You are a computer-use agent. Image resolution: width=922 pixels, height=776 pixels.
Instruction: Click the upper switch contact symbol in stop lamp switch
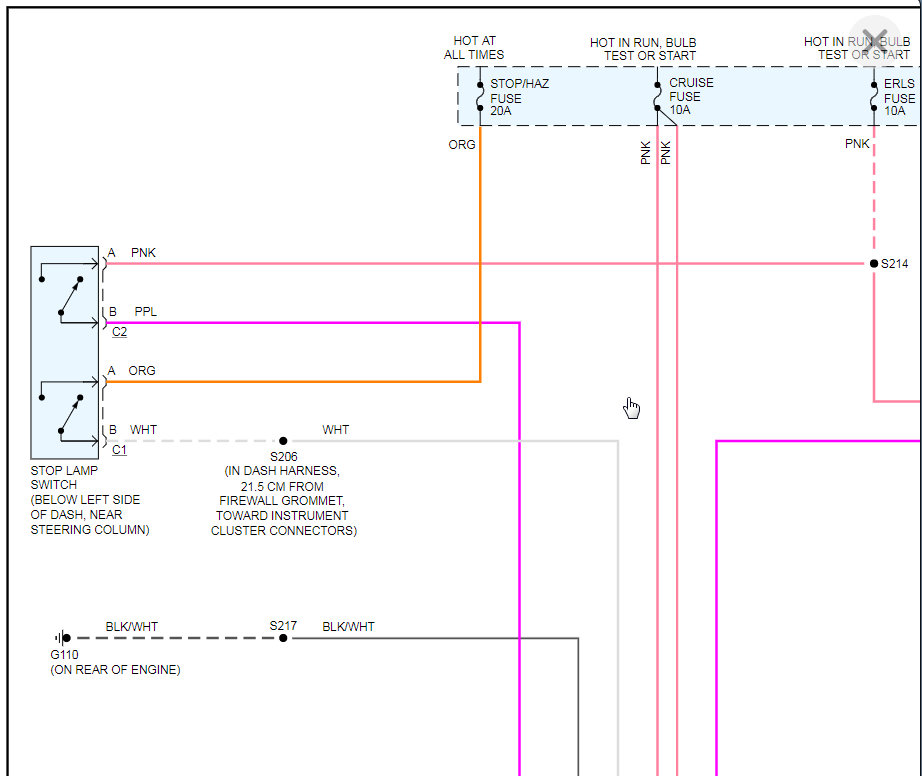click(69, 293)
